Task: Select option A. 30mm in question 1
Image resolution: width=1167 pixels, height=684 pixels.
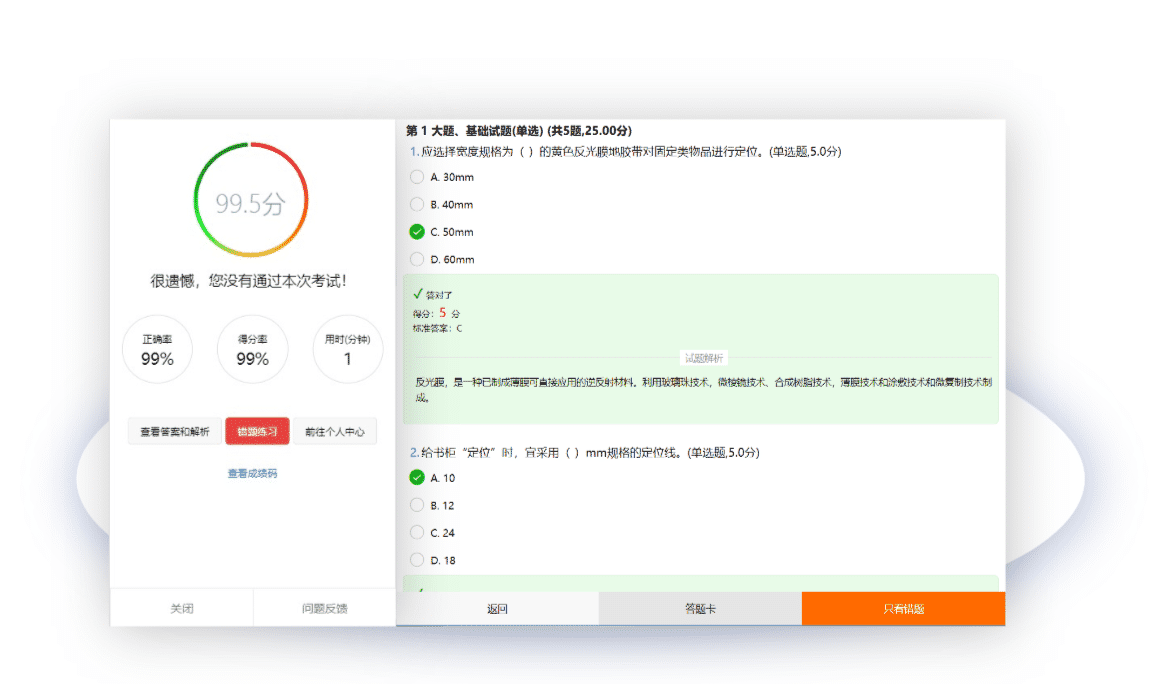Action: tap(417, 177)
